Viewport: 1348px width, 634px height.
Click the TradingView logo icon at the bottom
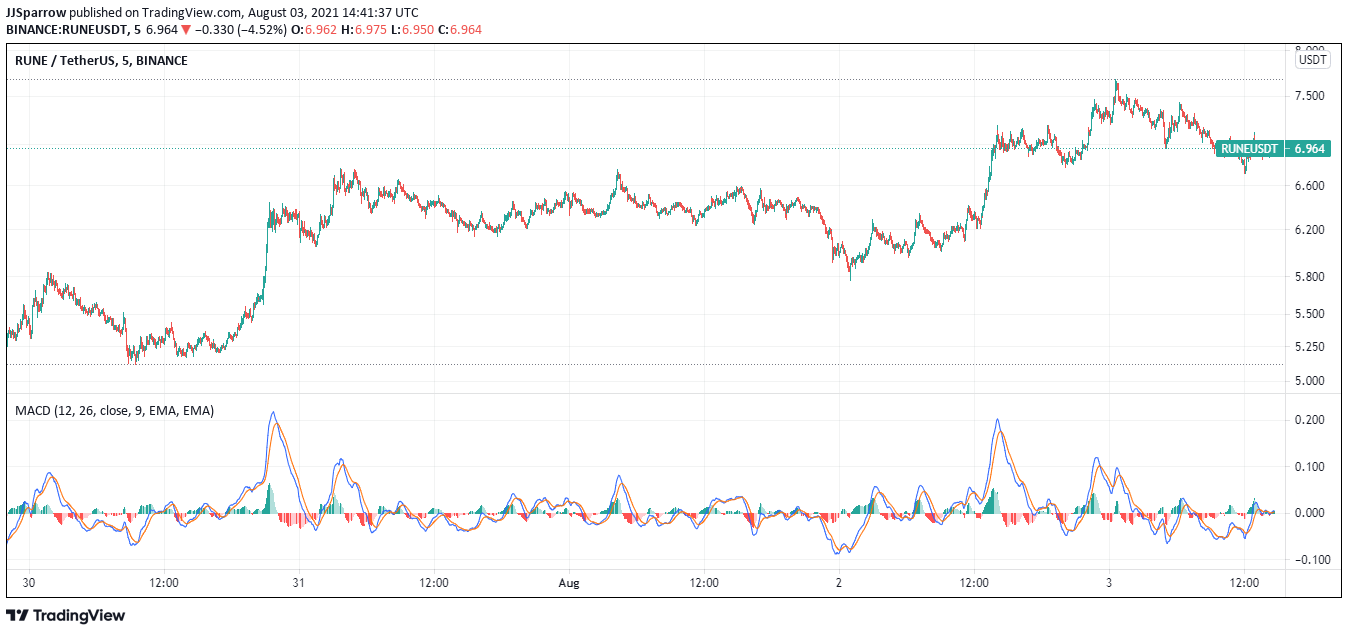[17, 616]
